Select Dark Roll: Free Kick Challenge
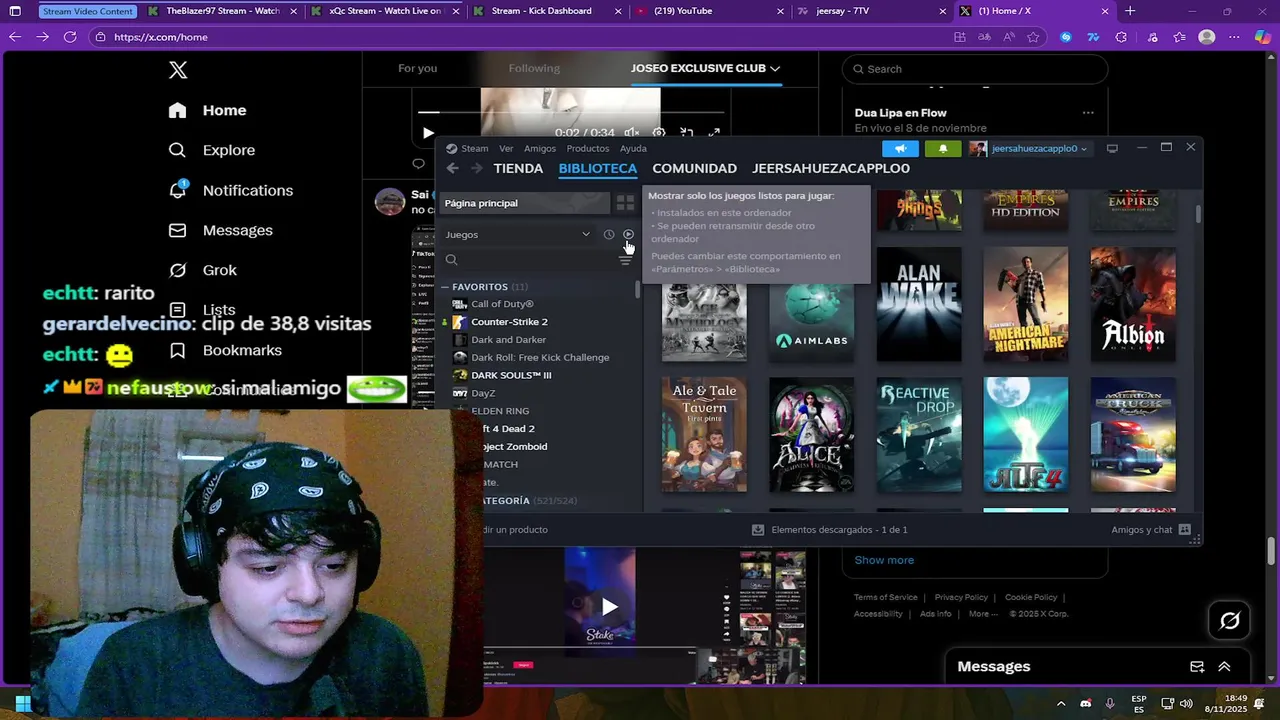The width and height of the screenshot is (1280, 720). tap(538, 357)
